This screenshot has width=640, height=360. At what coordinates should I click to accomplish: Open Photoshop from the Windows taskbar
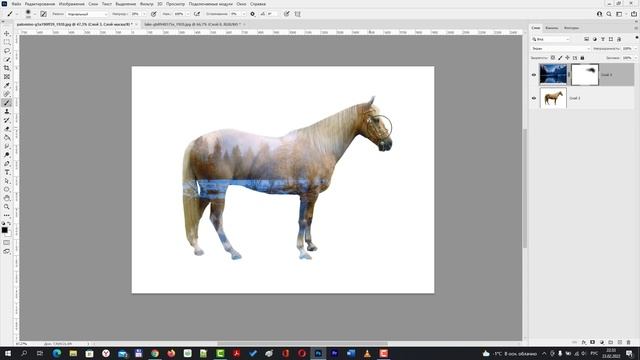(318, 353)
